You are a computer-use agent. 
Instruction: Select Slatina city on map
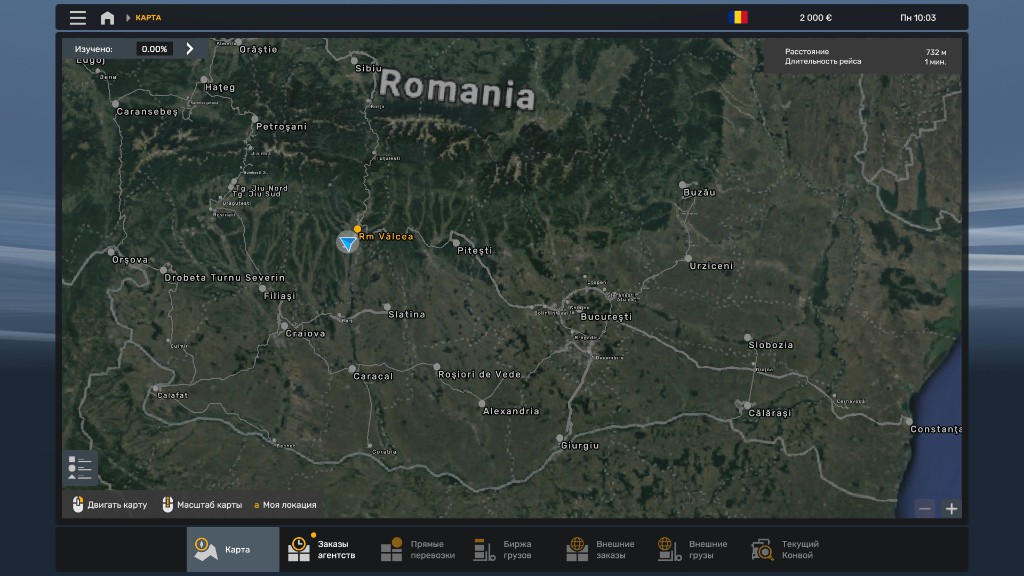coord(407,315)
